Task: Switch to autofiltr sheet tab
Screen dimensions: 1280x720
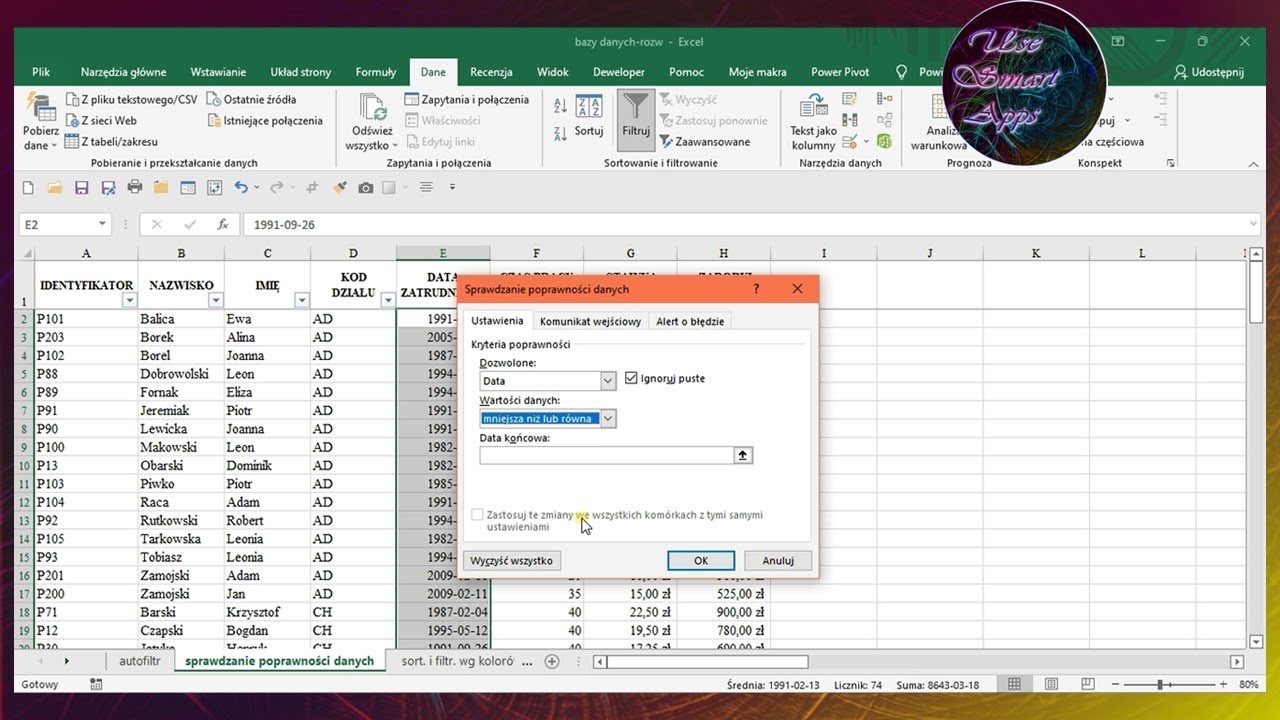Action: coord(139,661)
